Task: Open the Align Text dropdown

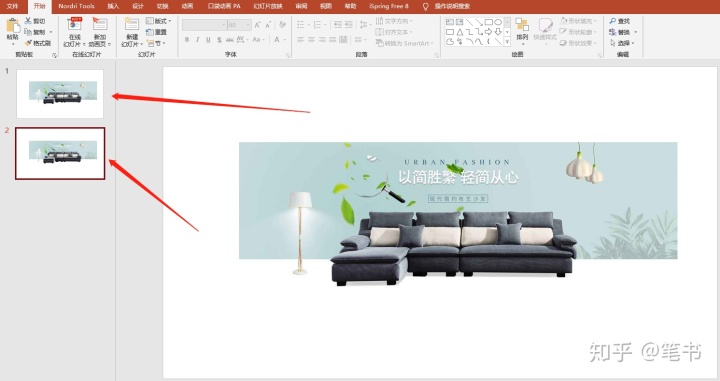Action: tap(394, 32)
